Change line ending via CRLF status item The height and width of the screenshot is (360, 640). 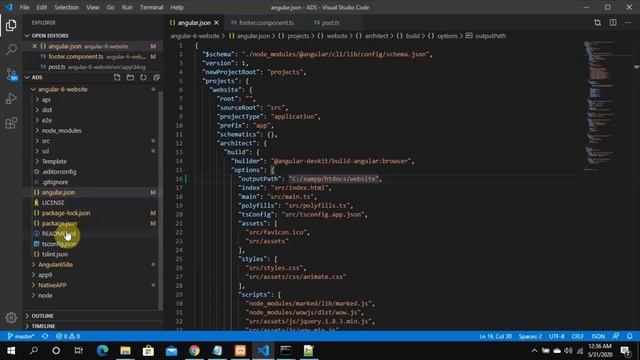[578, 336]
